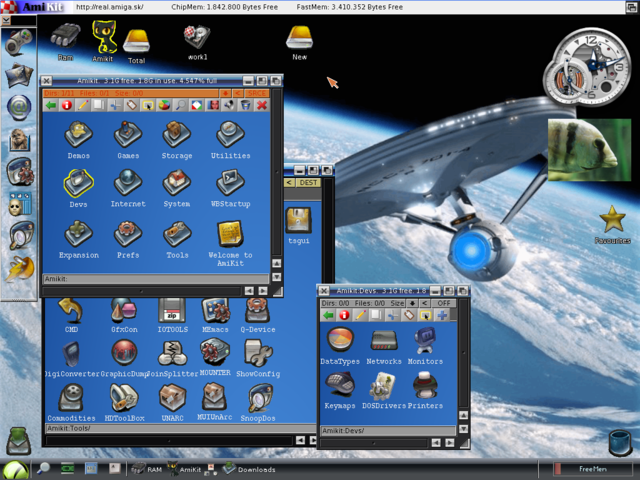The height and width of the screenshot is (480, 640).
Task: Toggle the SRCE button in Amikit window
Action: (x=257, y=93)
